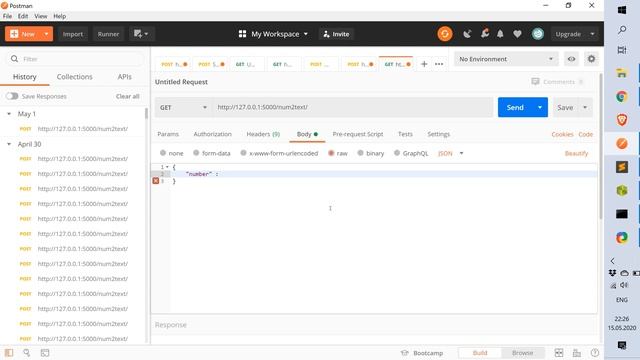The image size is (640, 360).
Task: Open the Send button dropdown arrow
Action: coord(540,107)
